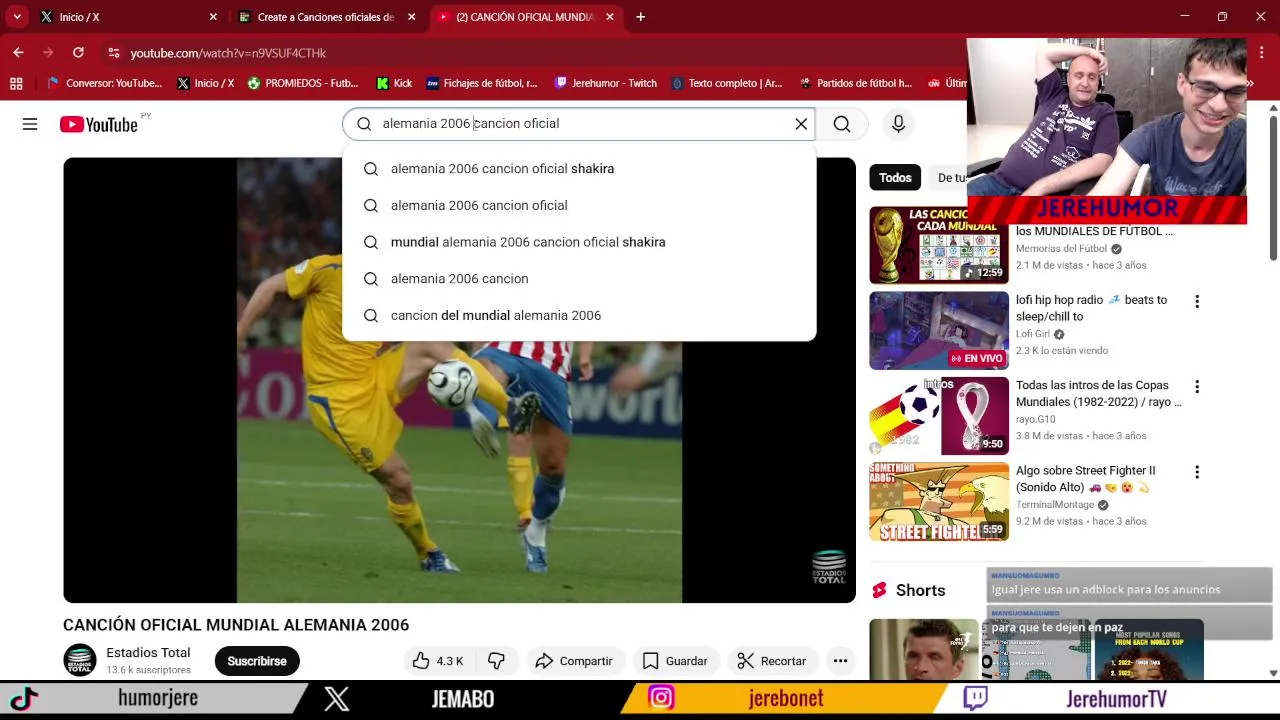1280x720 pixels.
Task: Open Conversor: YouTube bookmark
Action: 104,83
